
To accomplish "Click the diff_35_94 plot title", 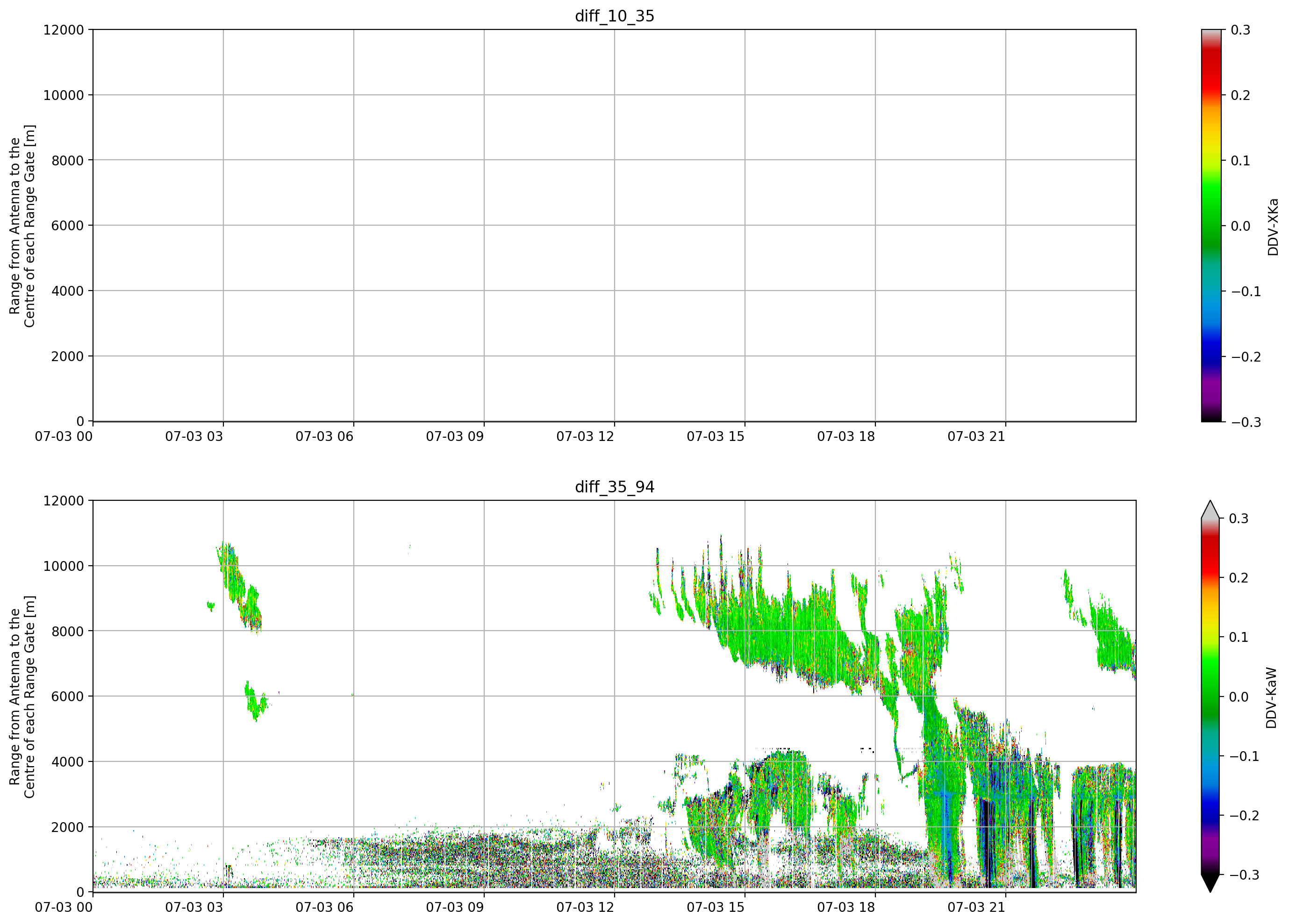I will [615, 487].
